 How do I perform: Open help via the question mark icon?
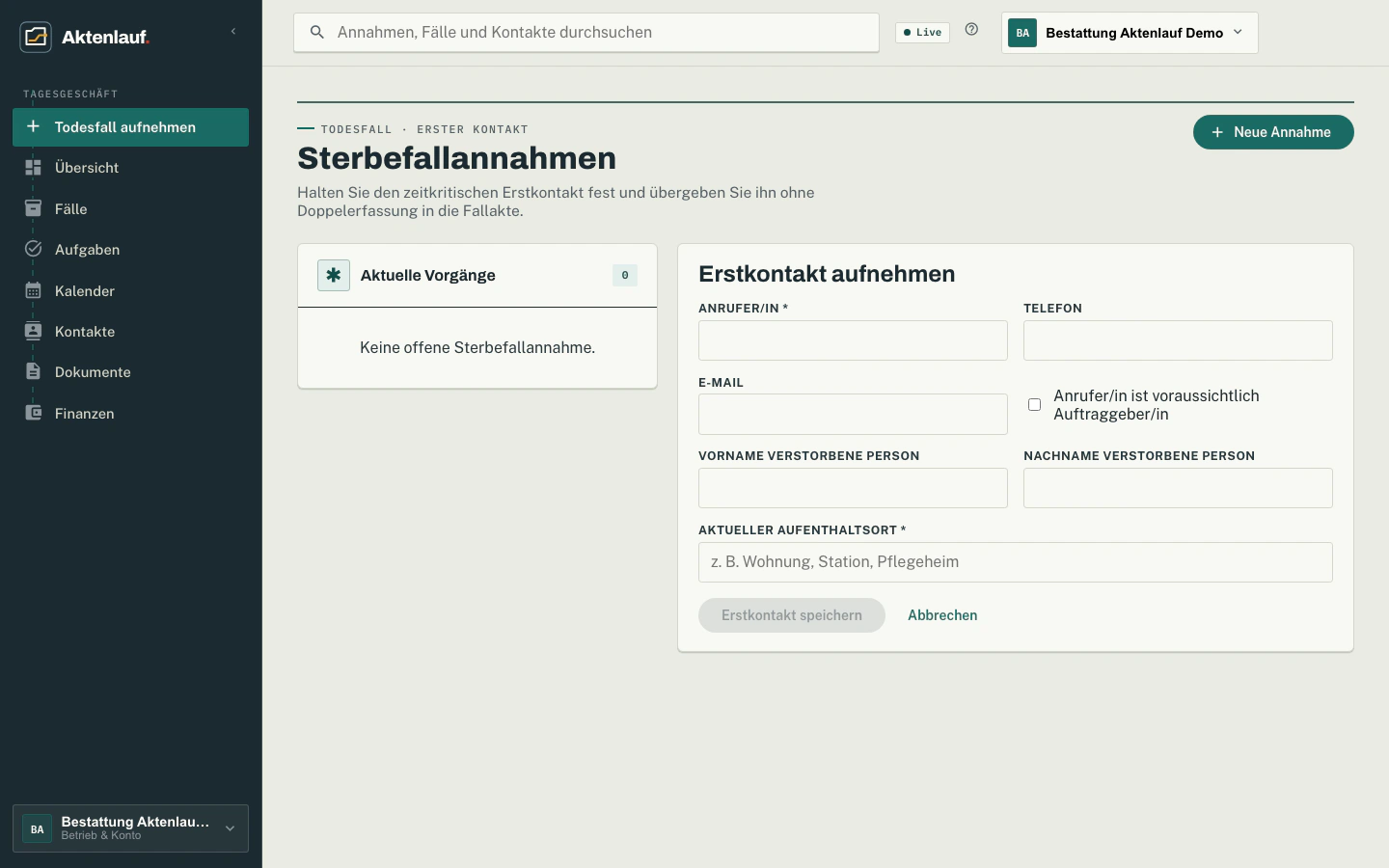click(x=971, y=30)
